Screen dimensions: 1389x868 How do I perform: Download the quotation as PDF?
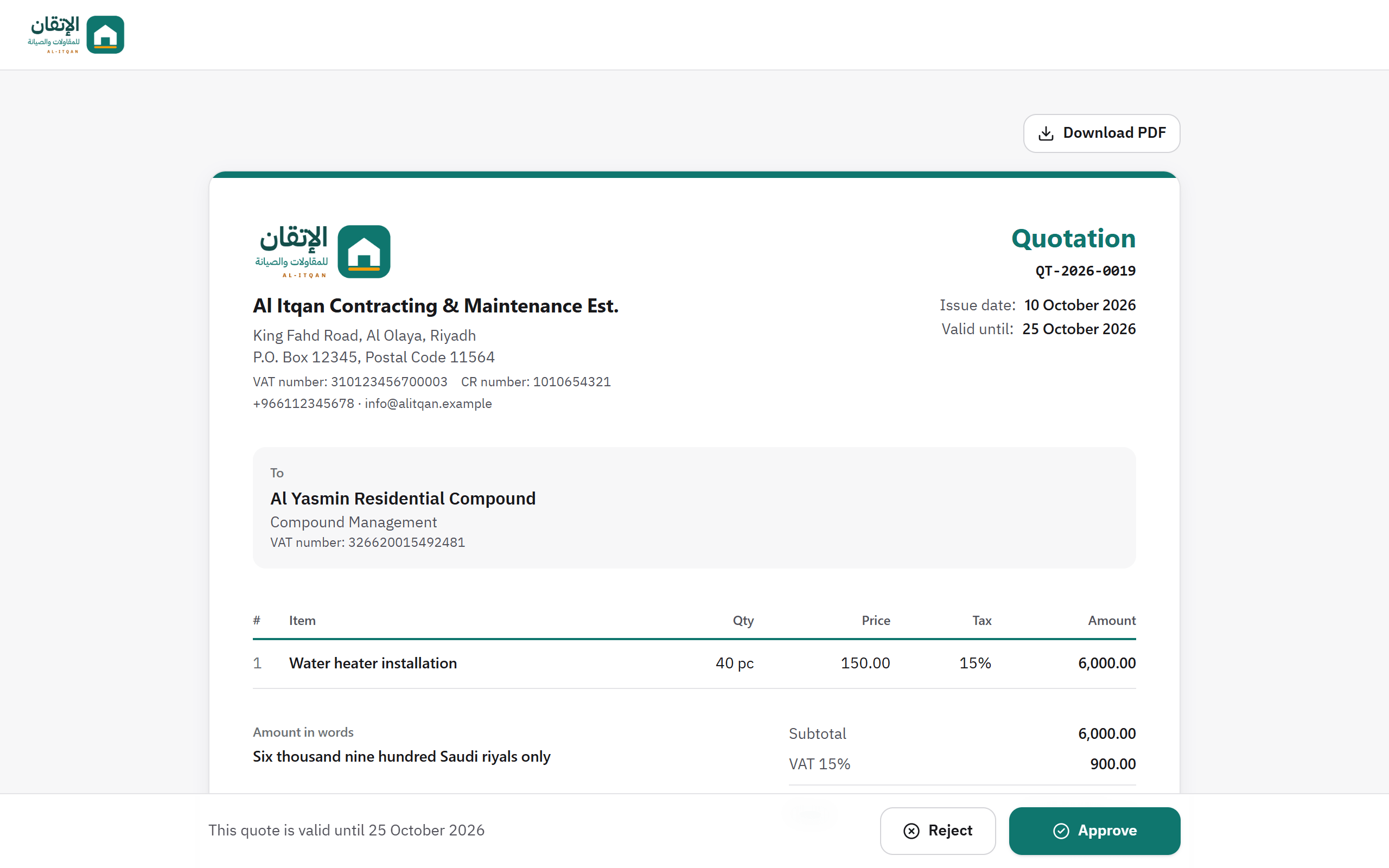coord(1101,133)
